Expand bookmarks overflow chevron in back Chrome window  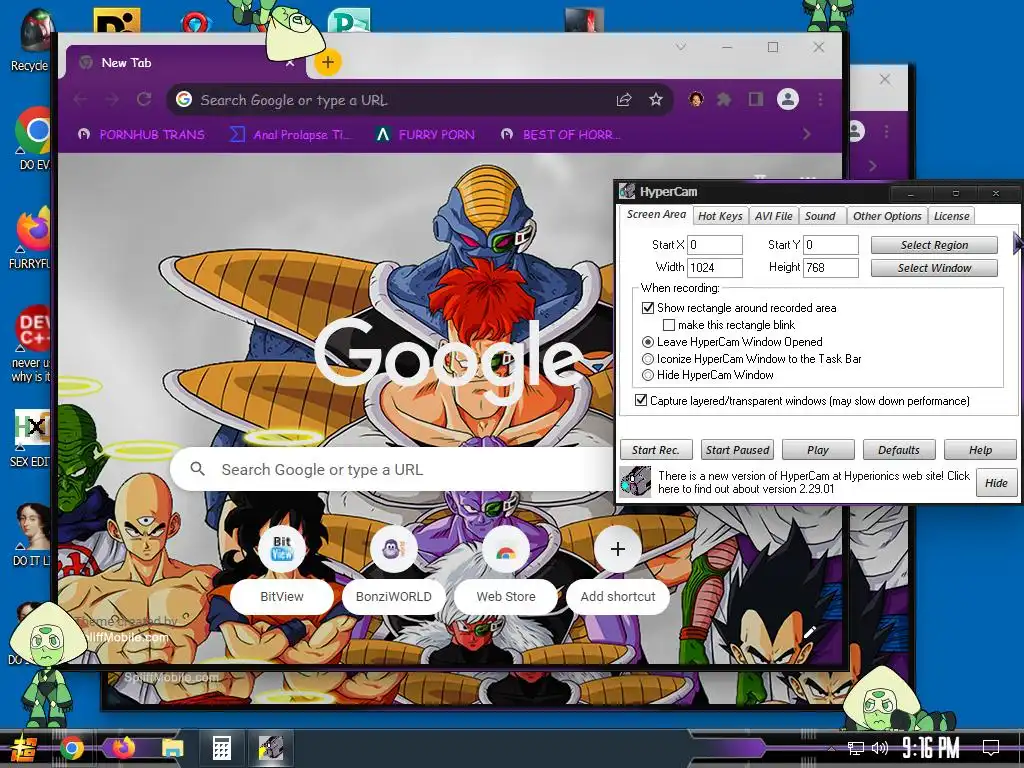873,166
